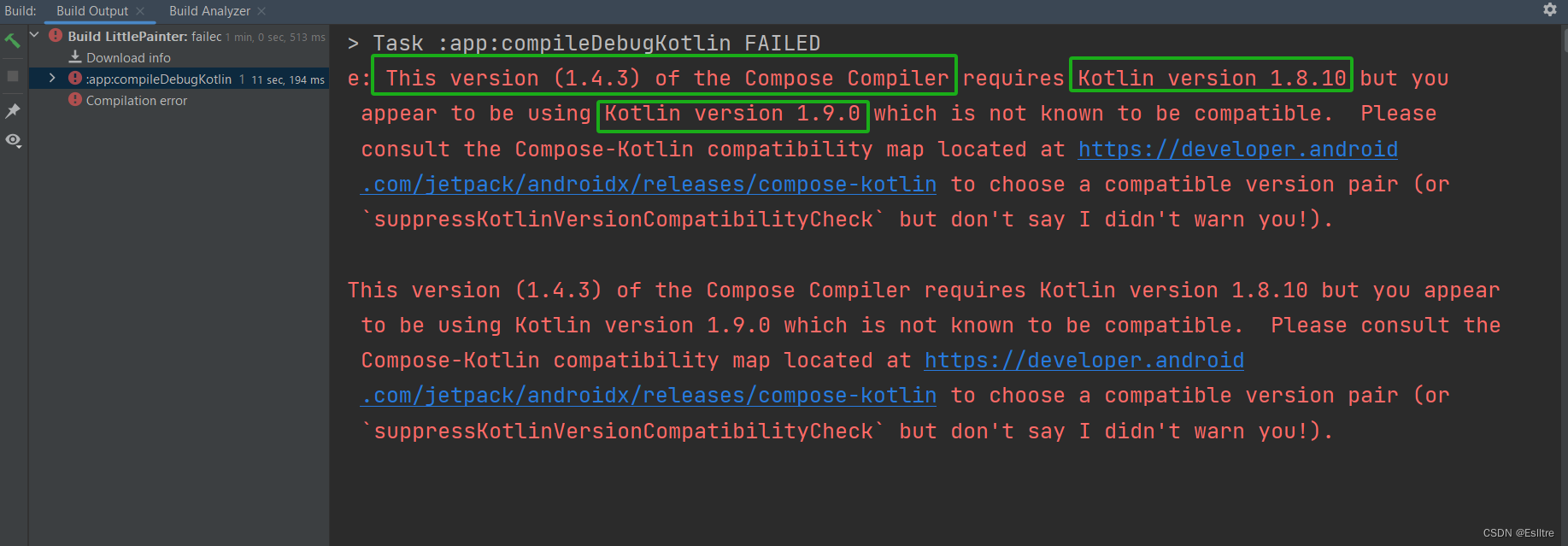Image resolution: width=1568 pixels, height=546 pixels.
Task: Open the first compose-kotlin compatibility link
Action: [x=648, y=184]
